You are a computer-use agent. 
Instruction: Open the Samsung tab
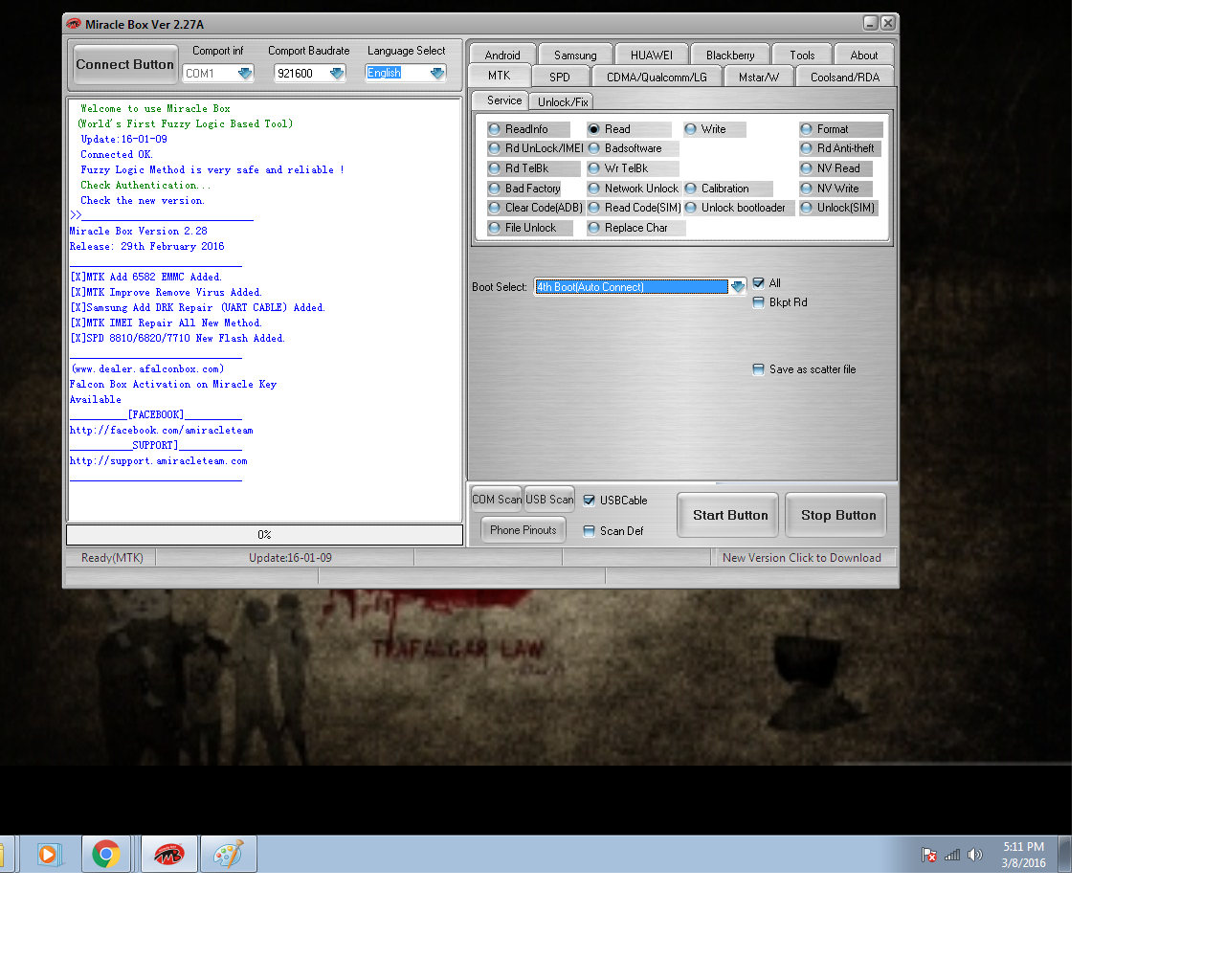click(x=575, y=55)
